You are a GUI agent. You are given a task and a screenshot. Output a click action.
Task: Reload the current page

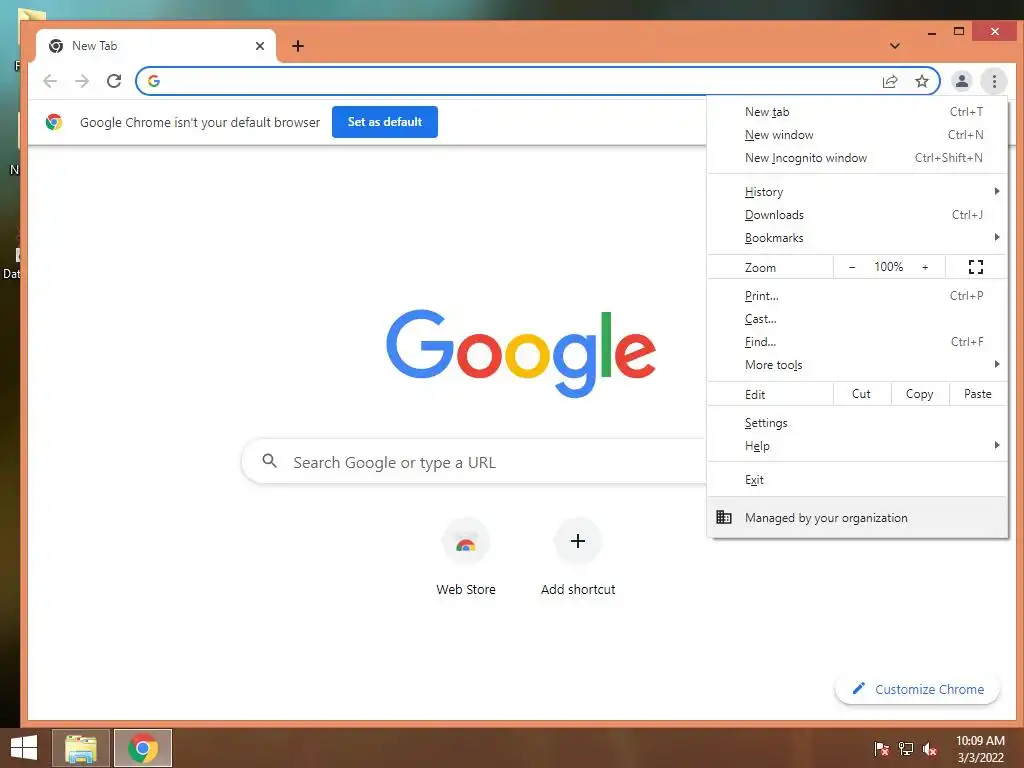[114, 81]
